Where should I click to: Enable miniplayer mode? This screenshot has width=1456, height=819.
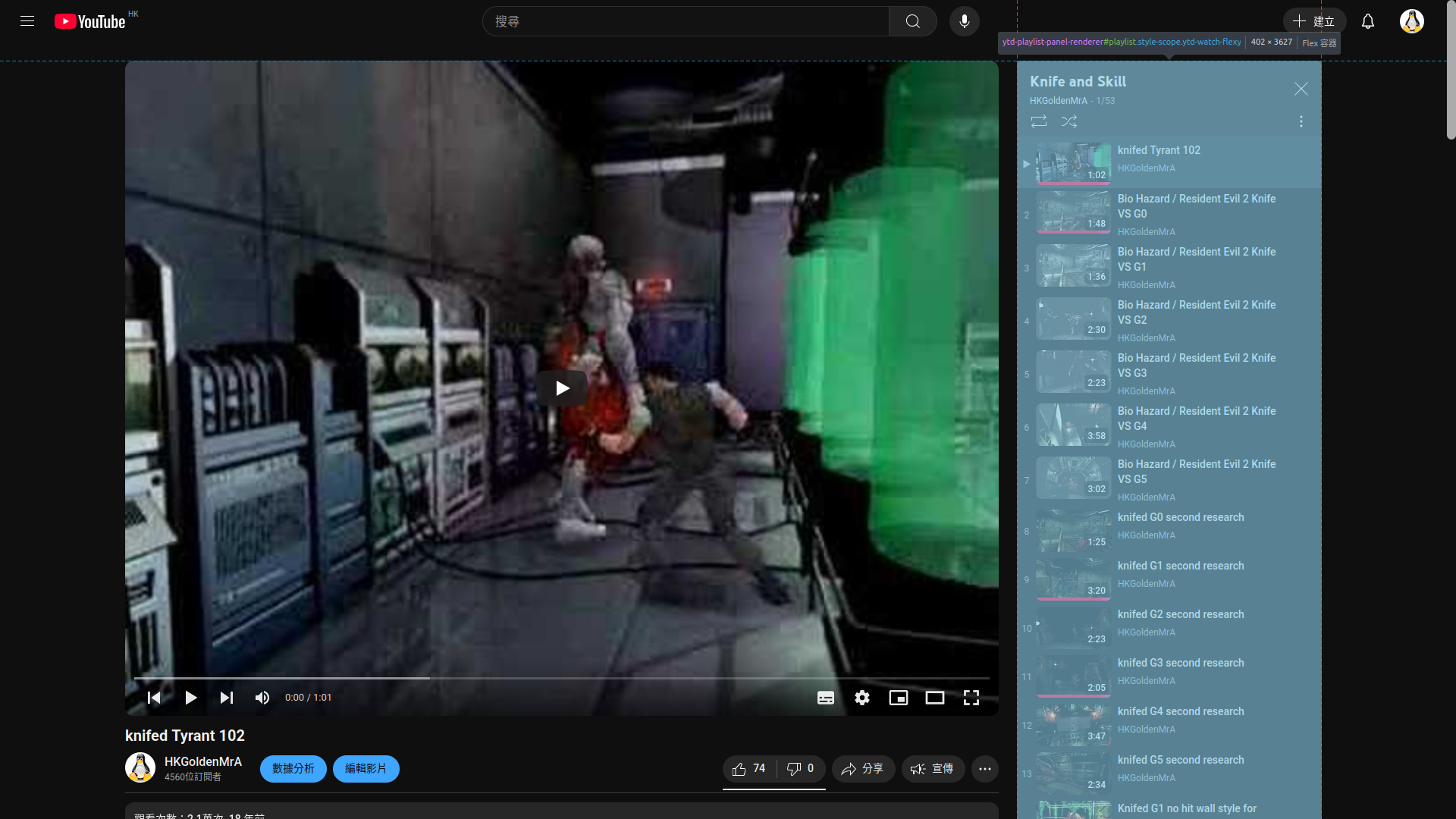[899, 698]
